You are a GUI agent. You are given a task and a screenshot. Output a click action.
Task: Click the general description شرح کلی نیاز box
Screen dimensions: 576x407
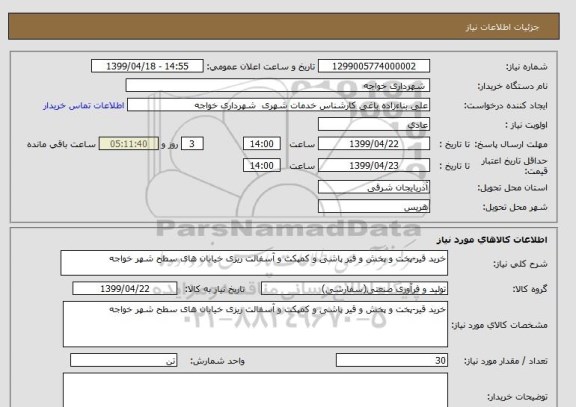coord(254,263)
